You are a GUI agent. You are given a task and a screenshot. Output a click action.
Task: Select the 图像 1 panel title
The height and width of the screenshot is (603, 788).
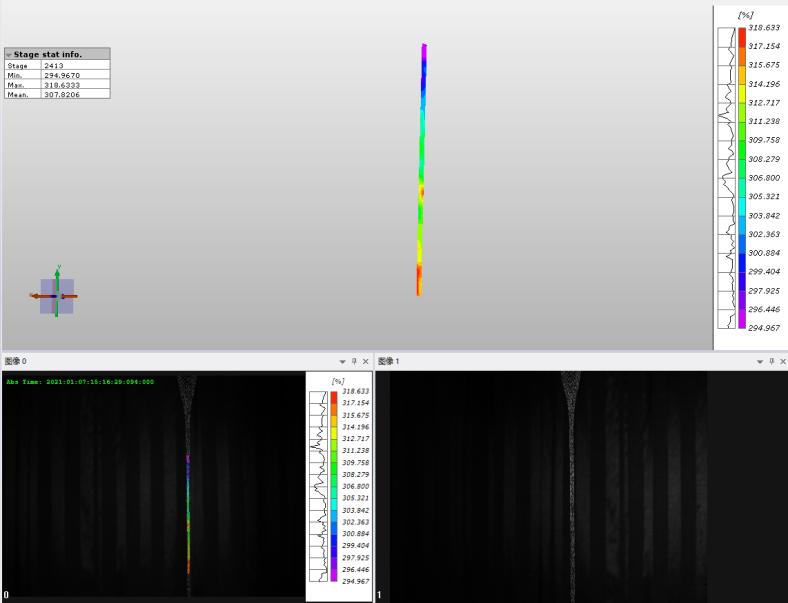[x=389, y=361]
